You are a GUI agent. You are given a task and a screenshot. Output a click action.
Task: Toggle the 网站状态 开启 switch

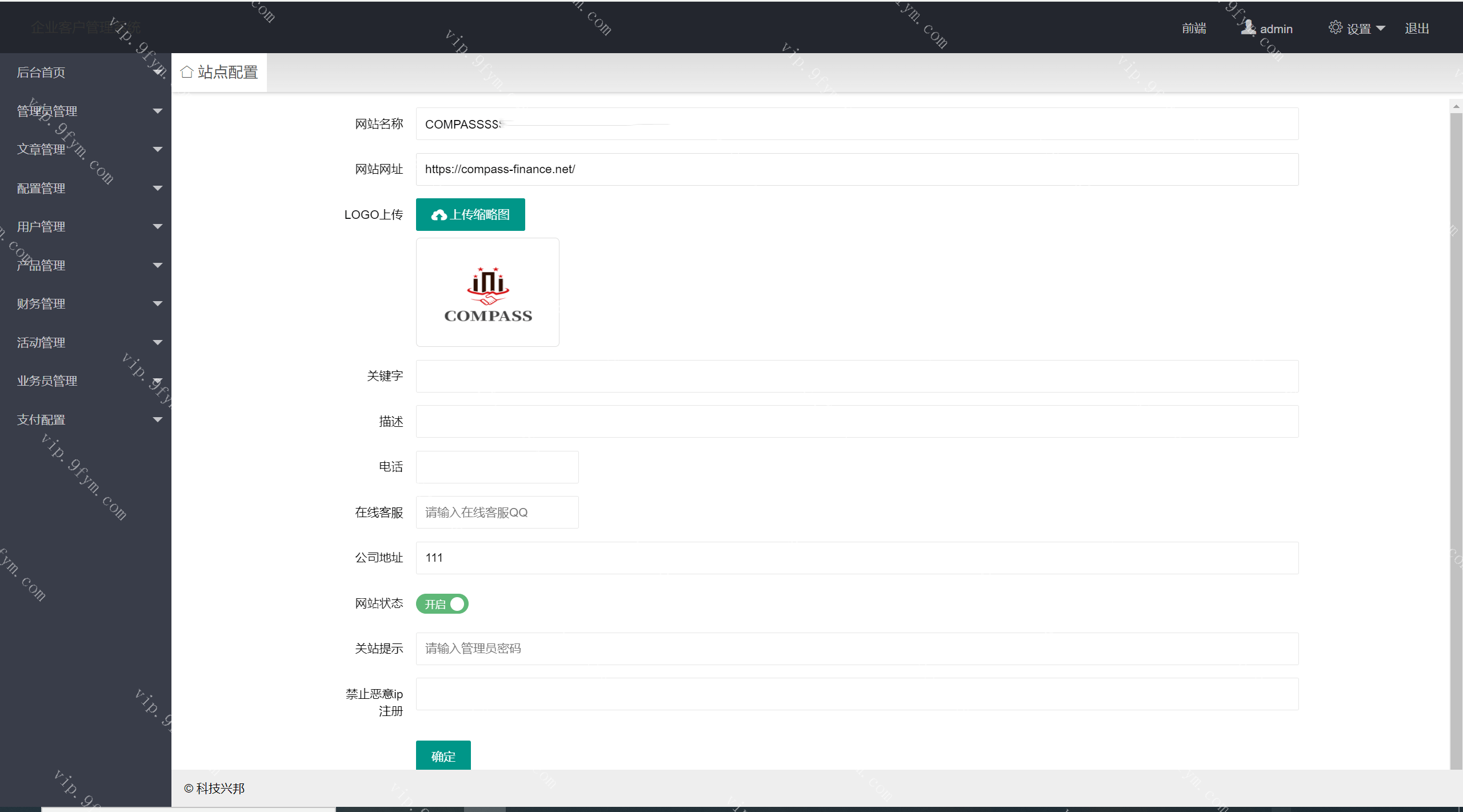coord(442,604)
